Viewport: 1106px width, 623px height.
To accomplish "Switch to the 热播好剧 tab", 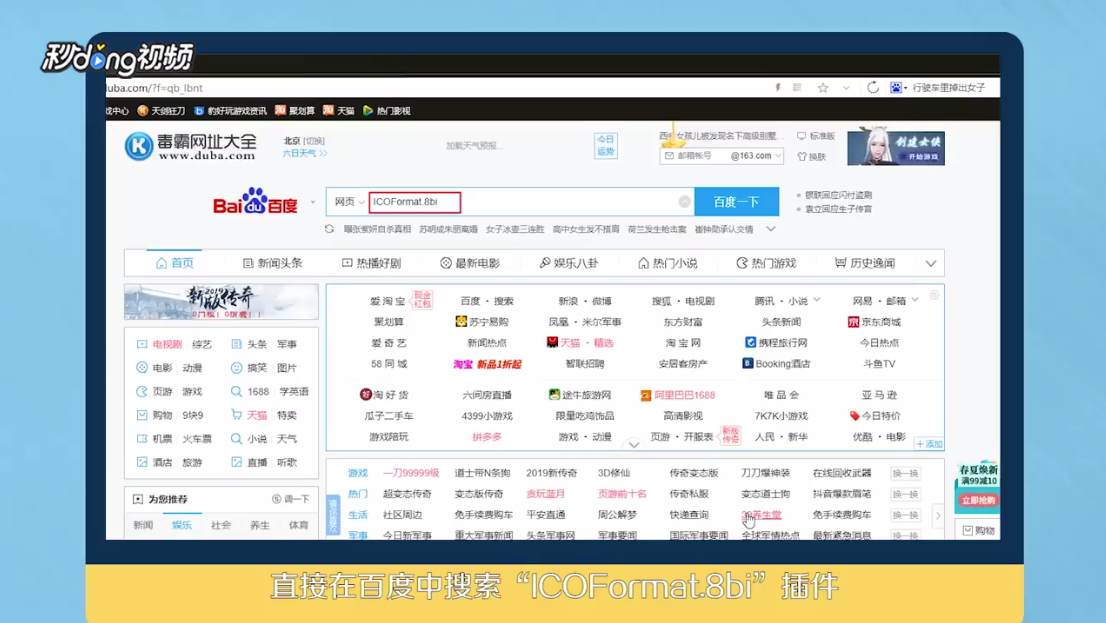I will point(372,263).
